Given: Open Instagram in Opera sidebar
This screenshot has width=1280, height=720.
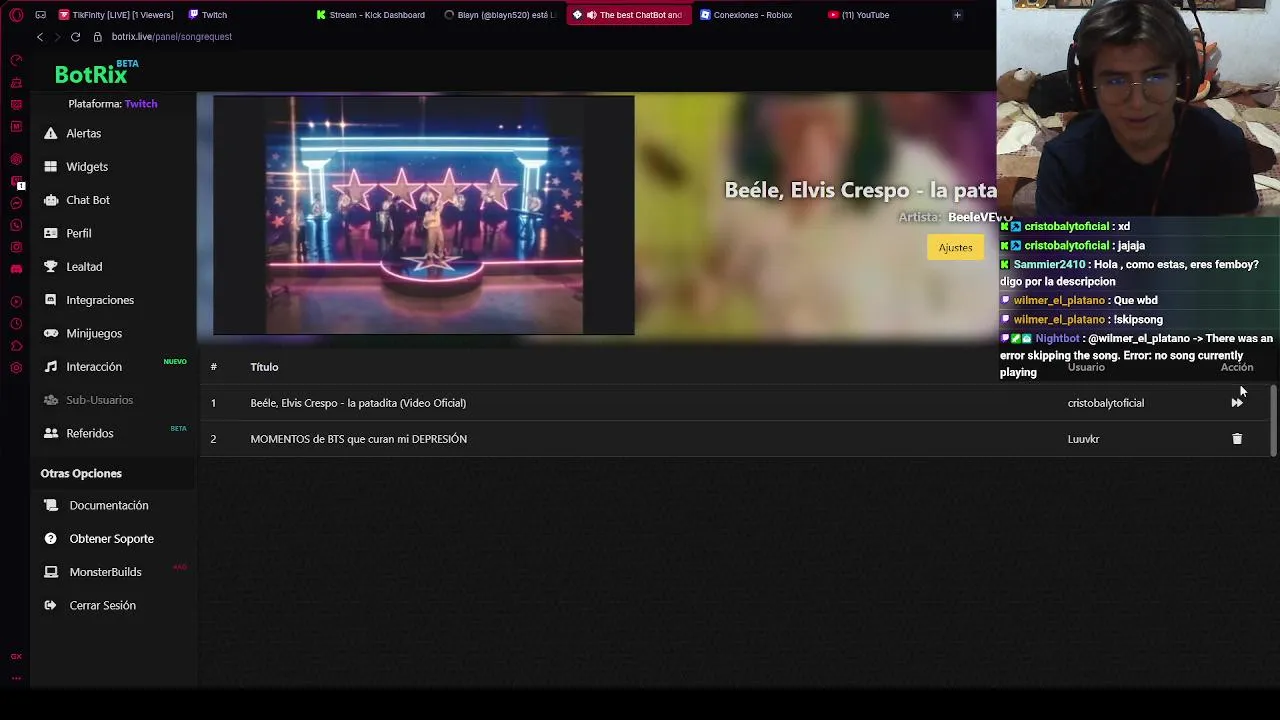Looking at the screenshot, I should click(16, 247).
